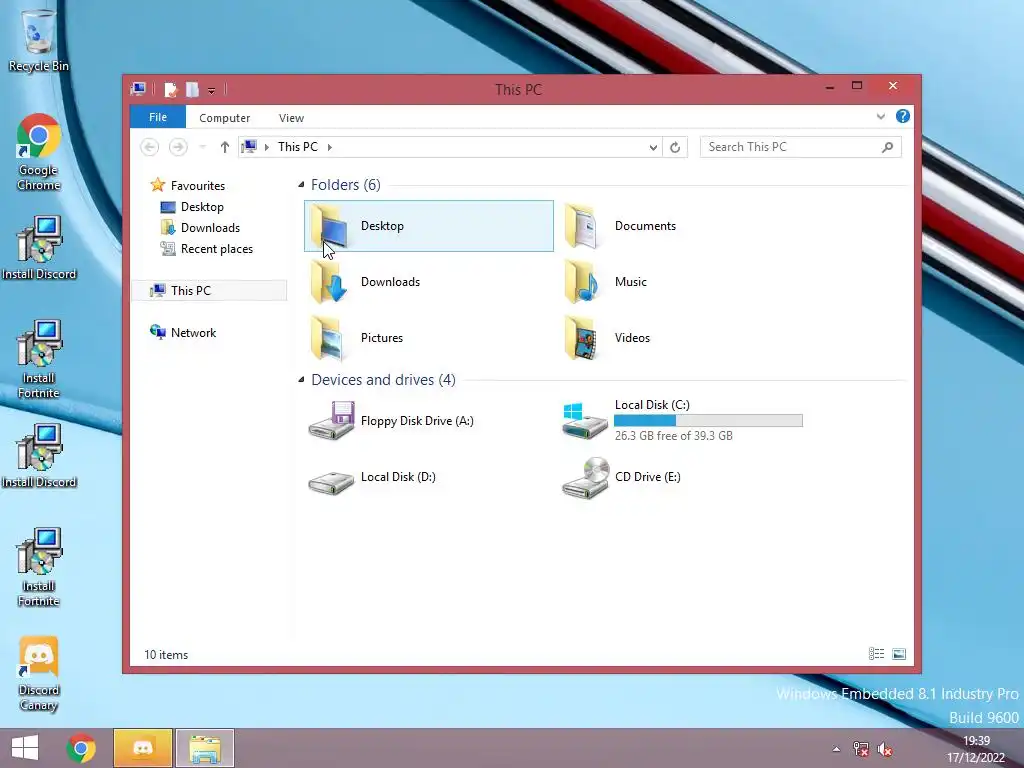1024x768 pixels.
Task: Click the search magnifier icon
Action: (887, 147)
